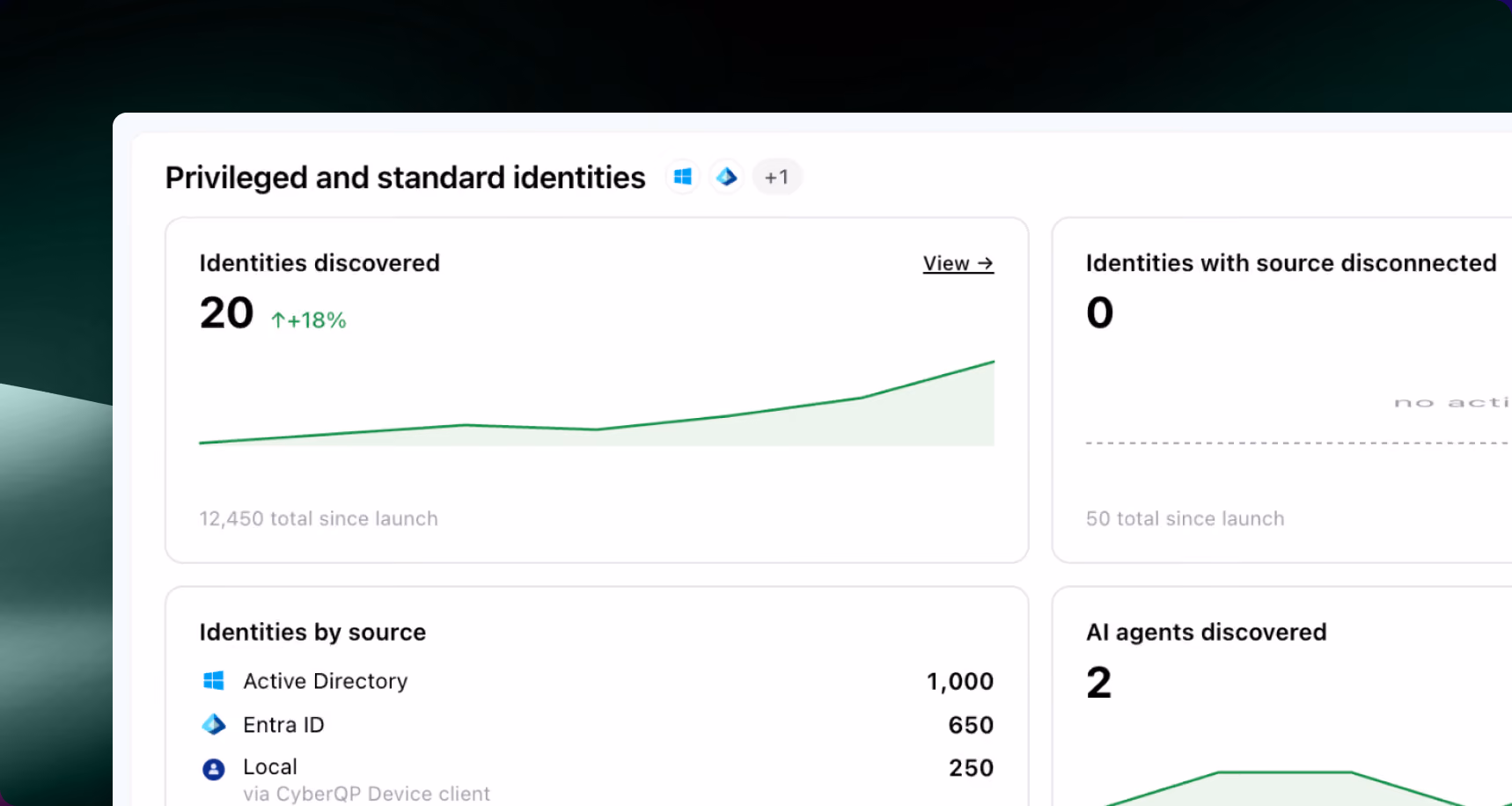
Task: Click 'Identities with source disconnected' title
Action: [1291, 263]
